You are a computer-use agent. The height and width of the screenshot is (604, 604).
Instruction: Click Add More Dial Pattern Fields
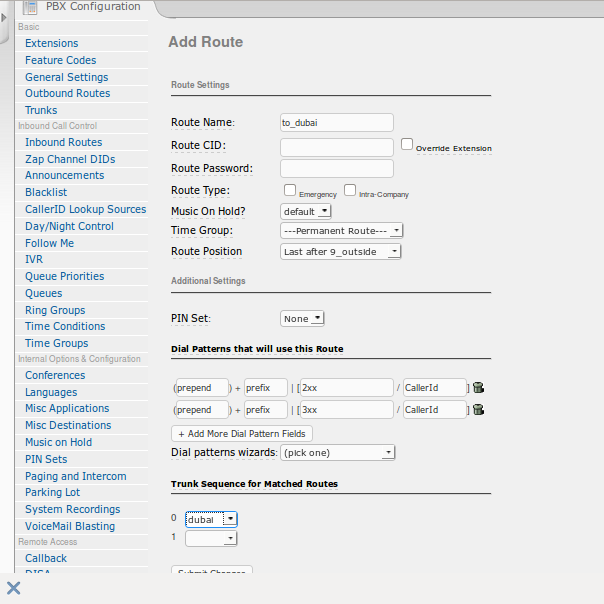click(x=242, y=434)
